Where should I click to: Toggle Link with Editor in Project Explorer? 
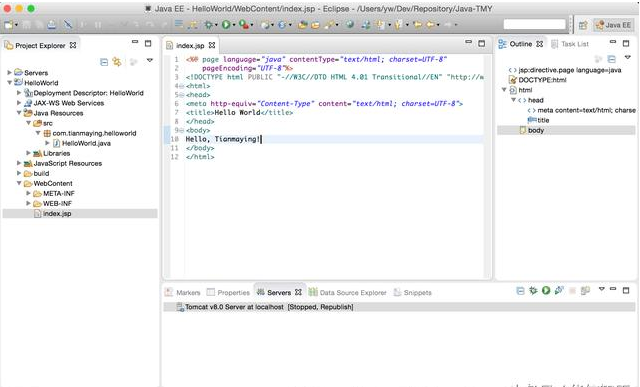(x=117, y=62)
